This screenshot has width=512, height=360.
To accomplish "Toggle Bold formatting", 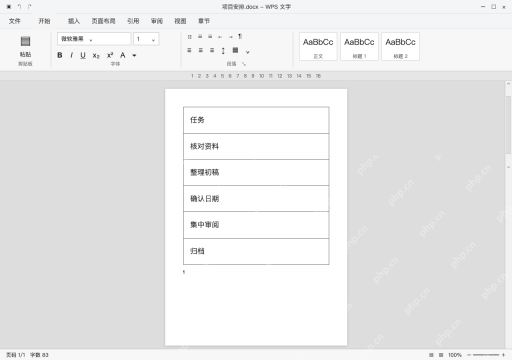I will [x=60, y=55].
